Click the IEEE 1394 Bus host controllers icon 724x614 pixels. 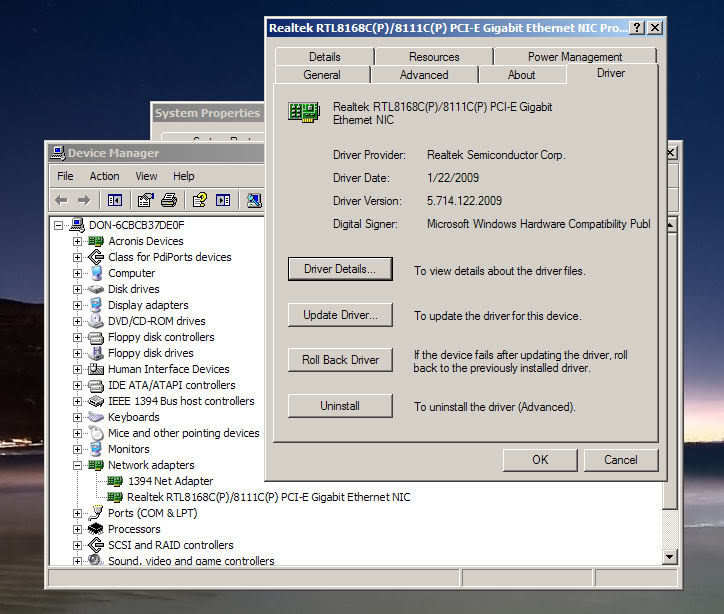(96, 401)
